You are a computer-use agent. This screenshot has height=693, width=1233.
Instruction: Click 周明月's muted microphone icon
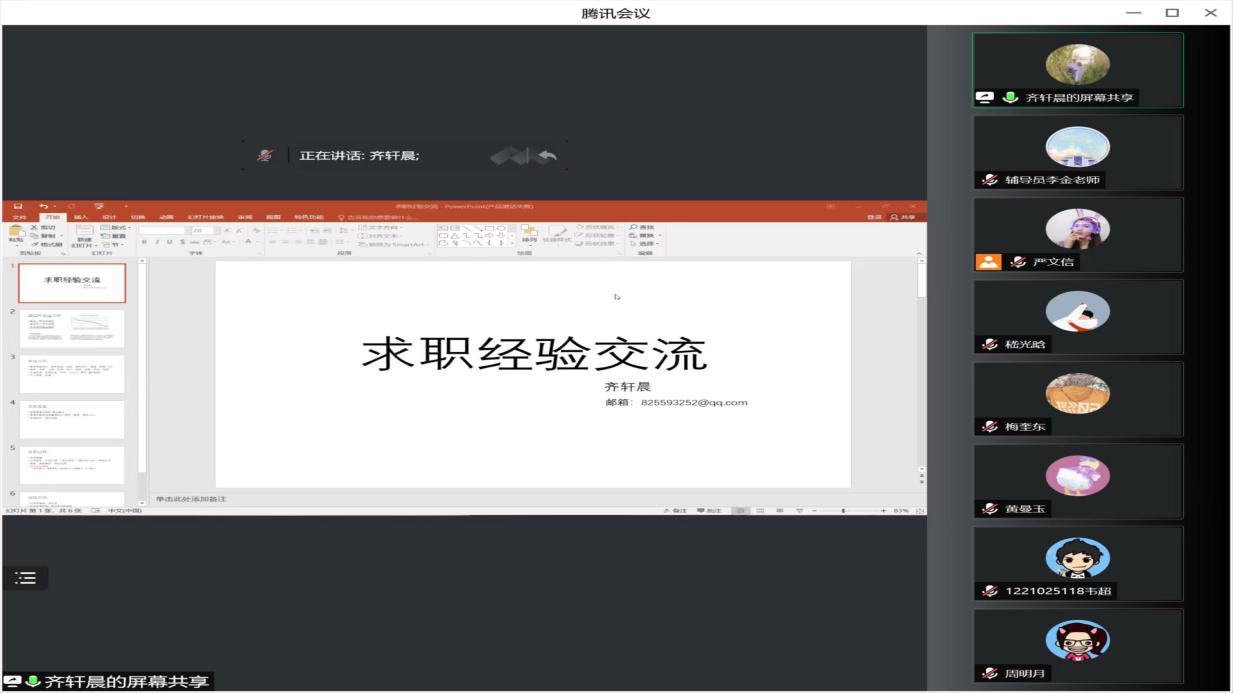click(x=989, y=673)
